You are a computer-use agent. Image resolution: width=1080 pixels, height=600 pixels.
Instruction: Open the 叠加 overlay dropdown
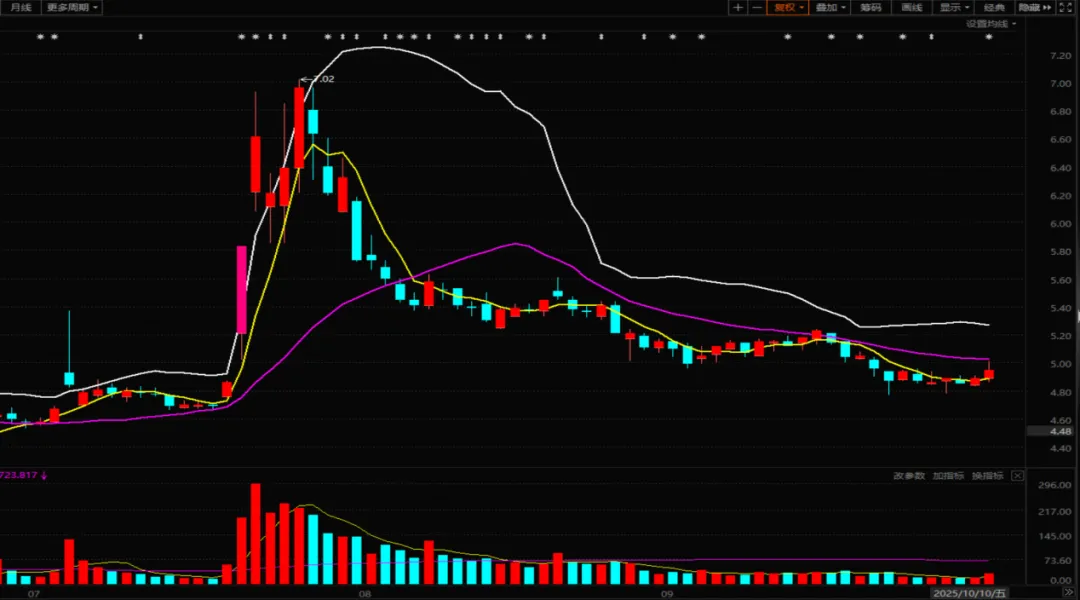click(830, 8)
